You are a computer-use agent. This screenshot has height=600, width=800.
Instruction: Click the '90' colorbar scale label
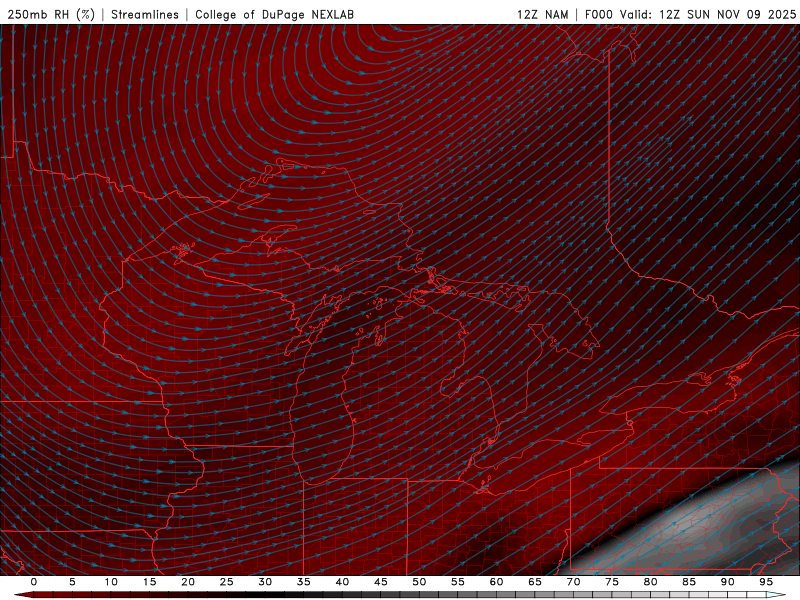click(727, 582)
